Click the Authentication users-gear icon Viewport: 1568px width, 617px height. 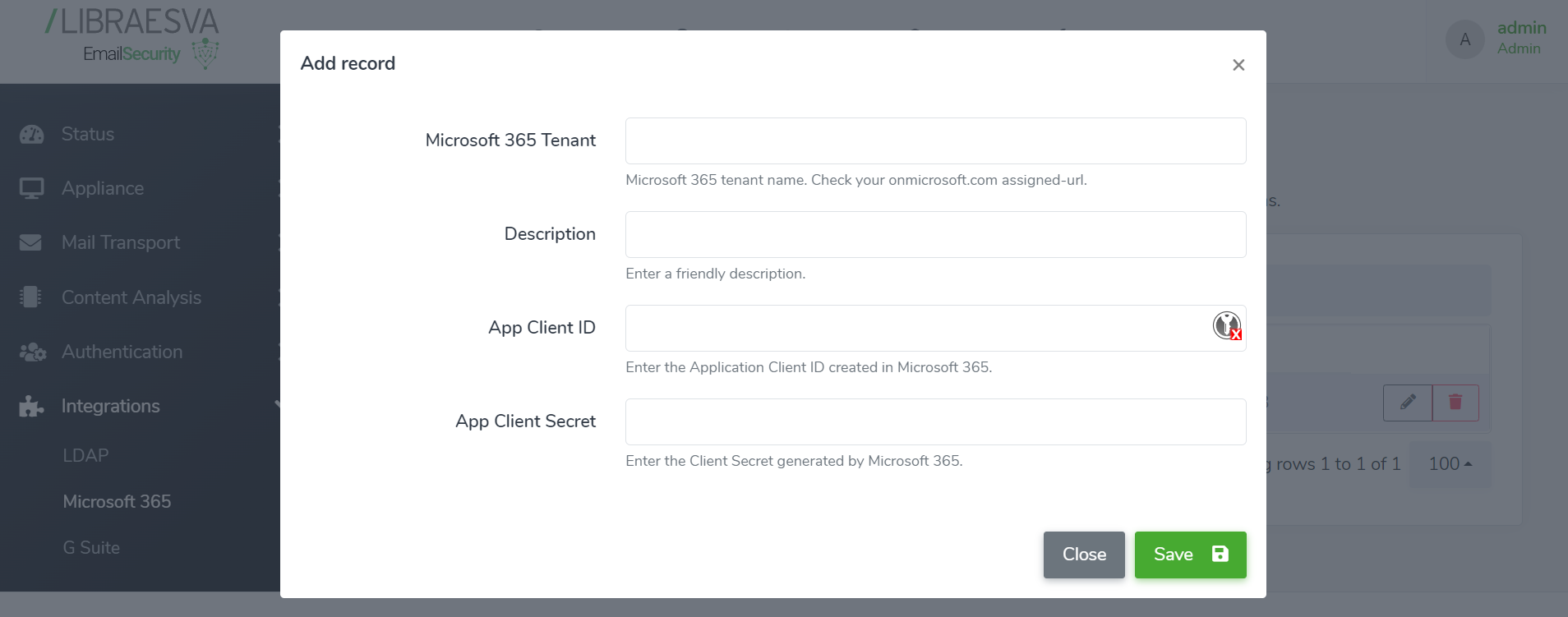[33, 352]
